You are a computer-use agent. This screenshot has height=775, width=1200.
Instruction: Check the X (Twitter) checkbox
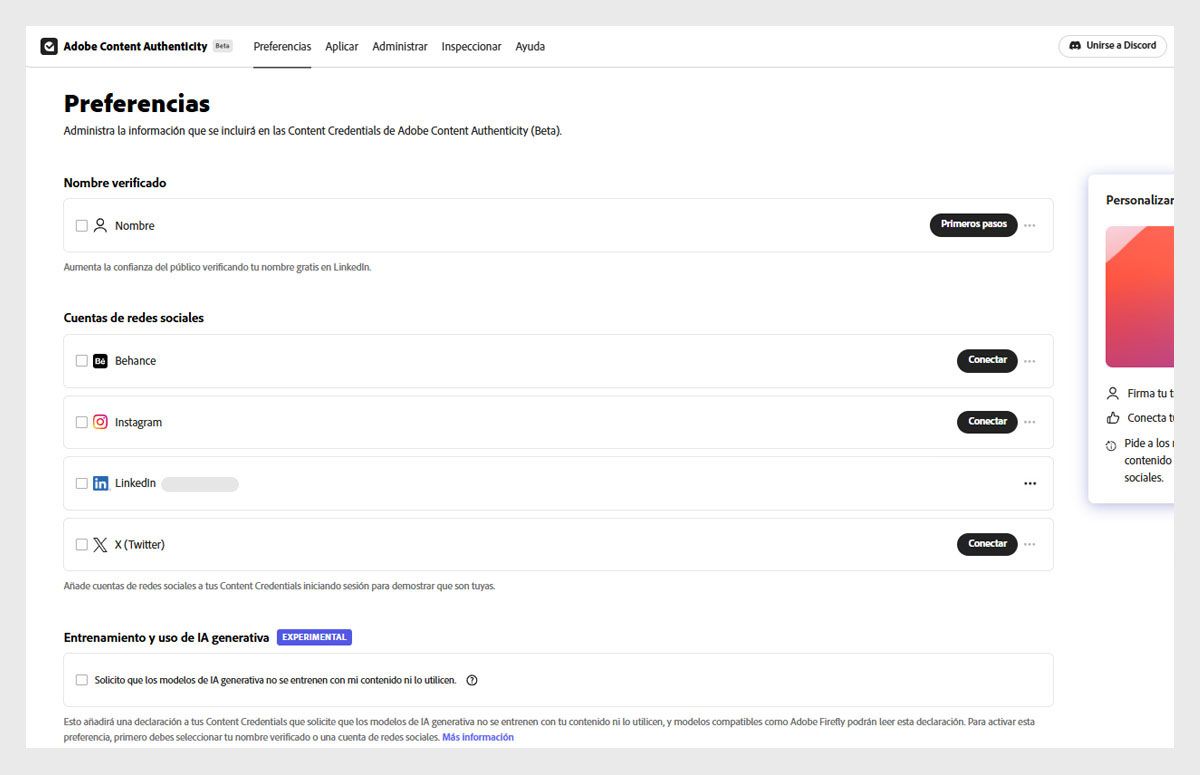(x=82, y=545)
